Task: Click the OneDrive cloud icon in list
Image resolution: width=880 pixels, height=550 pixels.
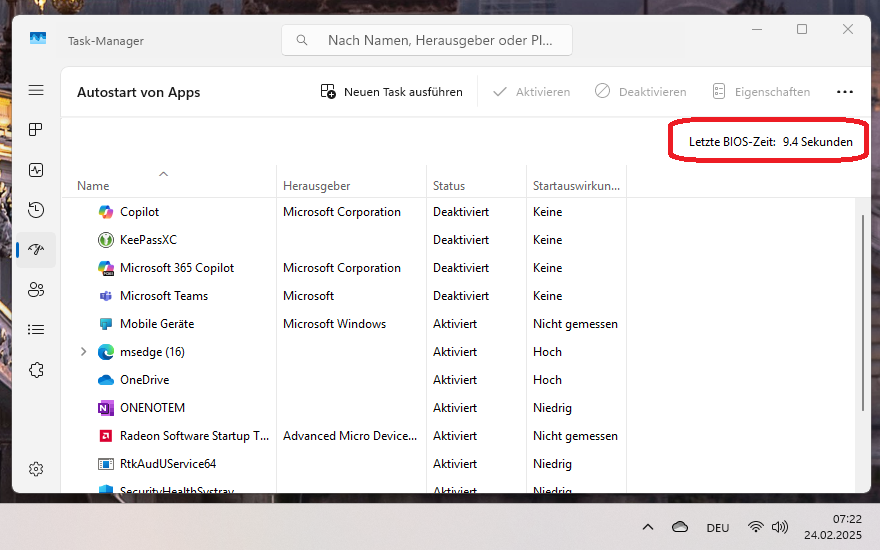Action: coord(106,380)
